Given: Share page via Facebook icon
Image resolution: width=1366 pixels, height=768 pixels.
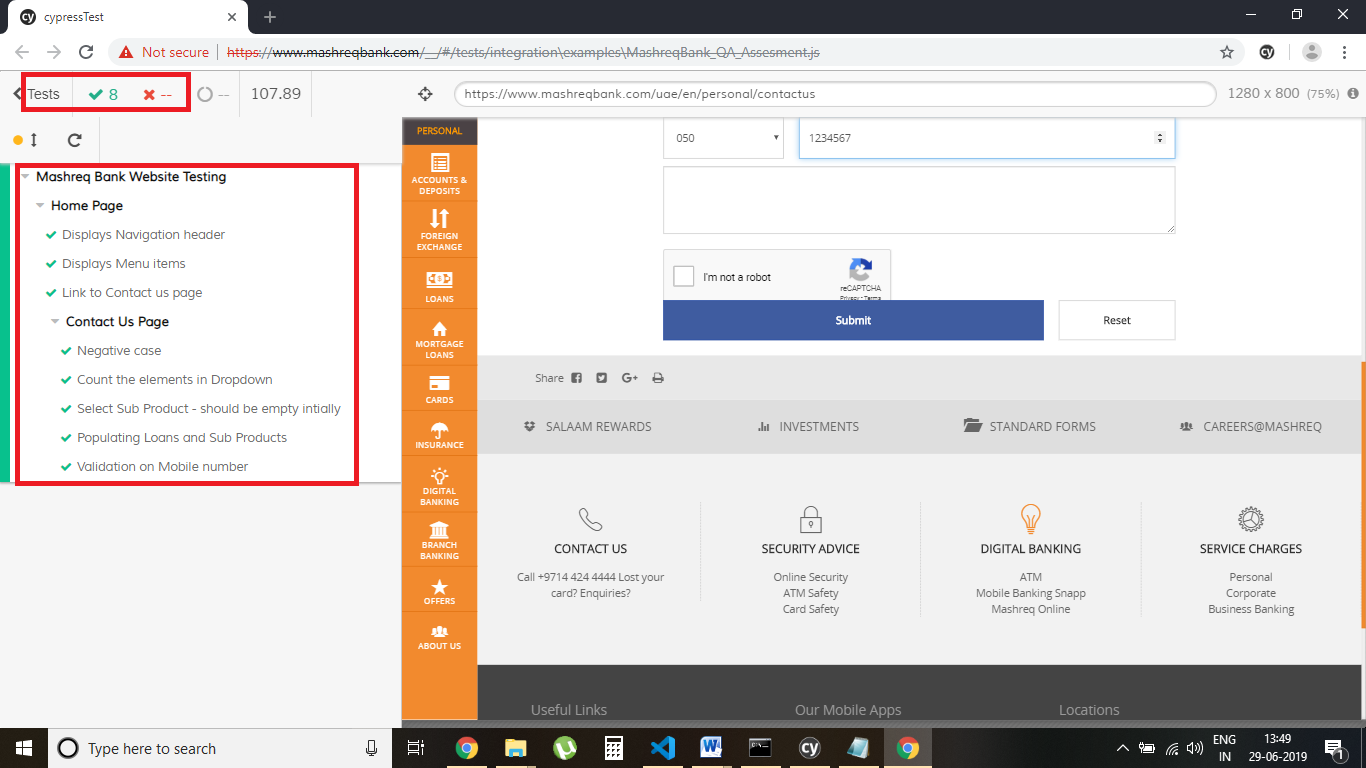Looking at the screenshot, I should click(576, 378).
